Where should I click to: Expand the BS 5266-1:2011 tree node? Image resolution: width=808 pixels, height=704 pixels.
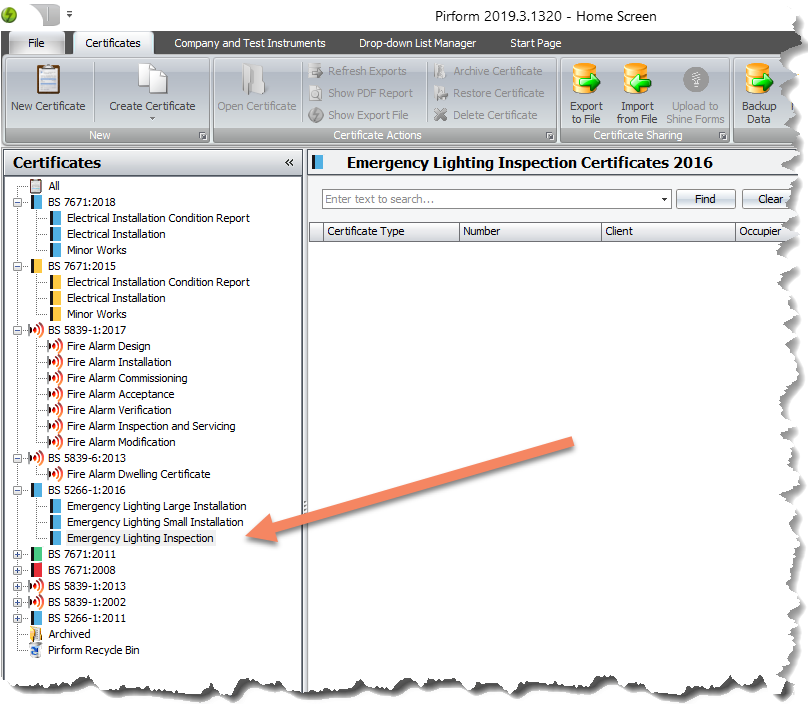(18, 618)
